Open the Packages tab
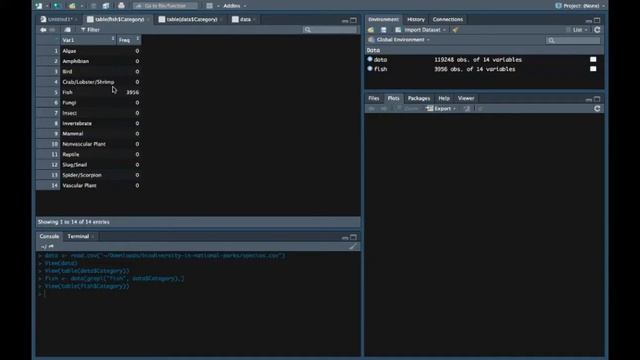640x360 pixels. pyautogui.click(x=419, y=98)
